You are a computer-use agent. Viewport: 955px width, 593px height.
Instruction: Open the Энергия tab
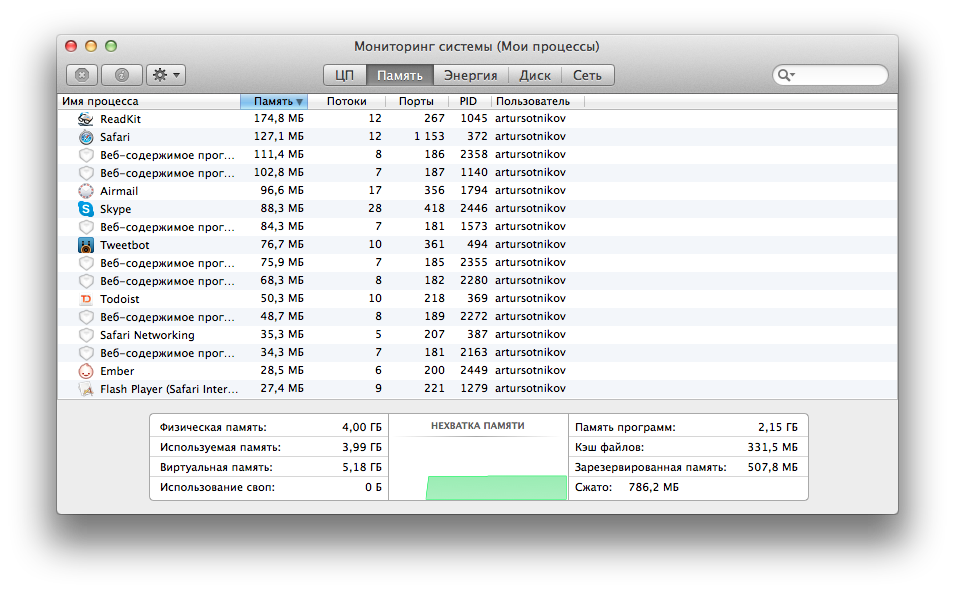click(470, 75)
